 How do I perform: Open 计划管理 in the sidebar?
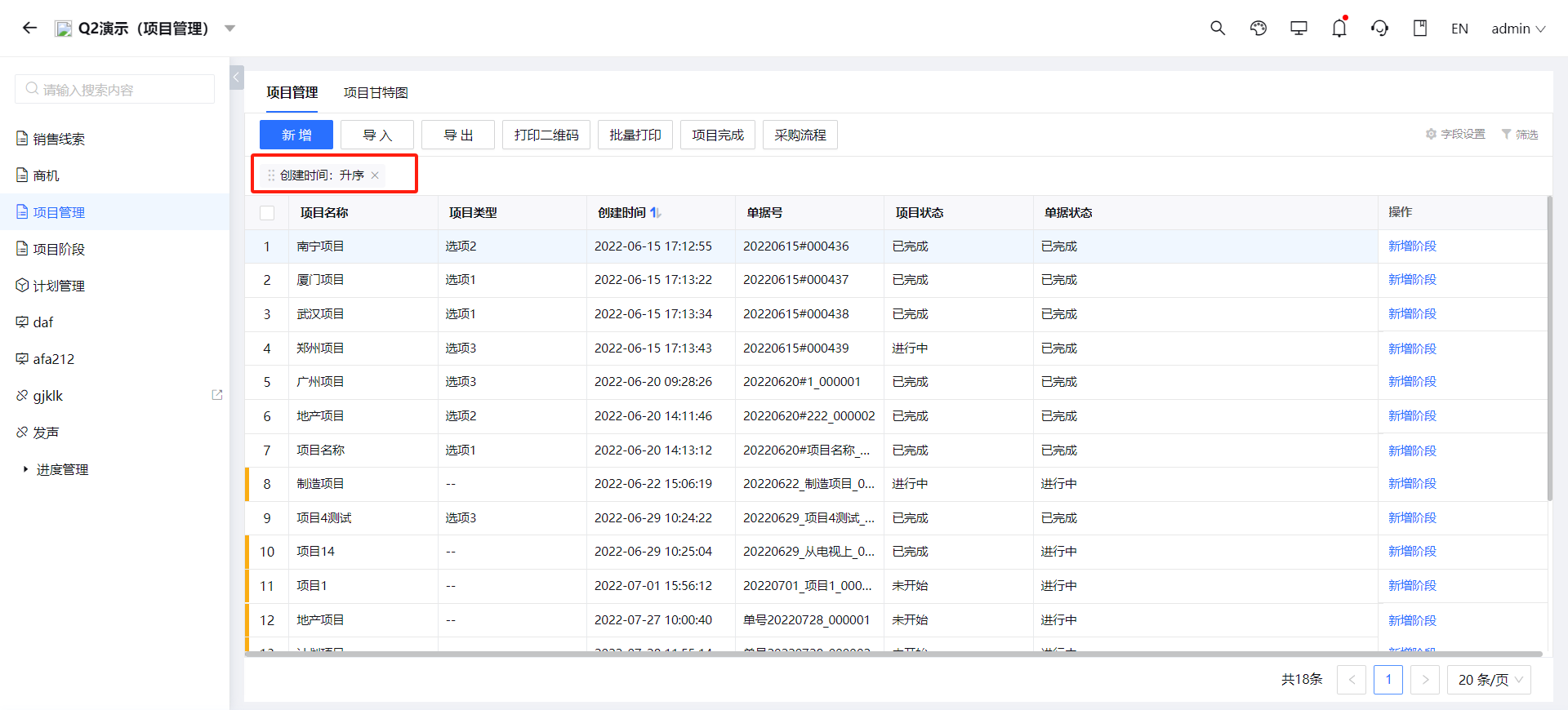[59, 286]
